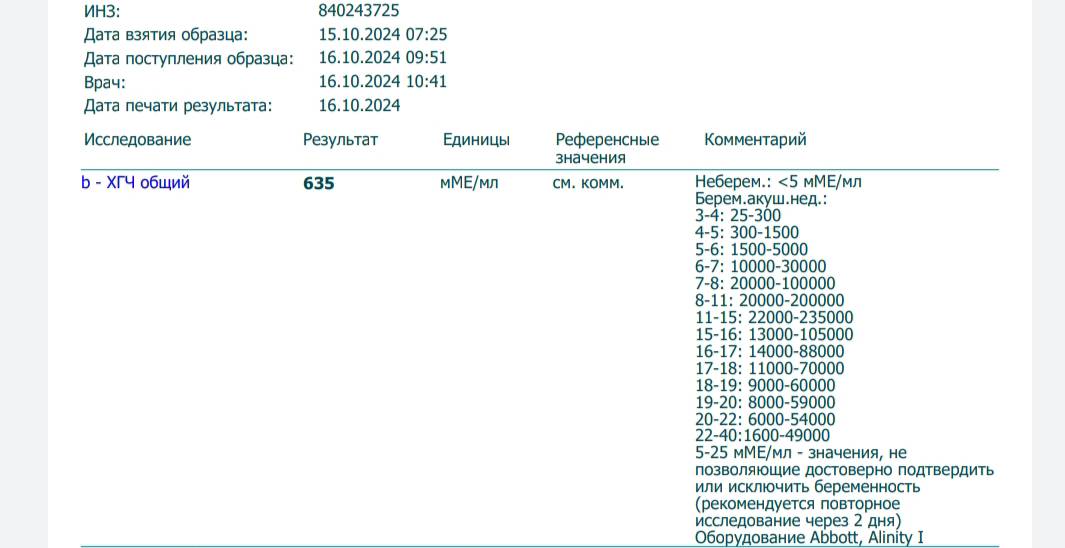This screenshot has height=548, width=1065.
Task: Click sample arrival date 16.10.2024 09:51
Action: [x=382, y=58]
